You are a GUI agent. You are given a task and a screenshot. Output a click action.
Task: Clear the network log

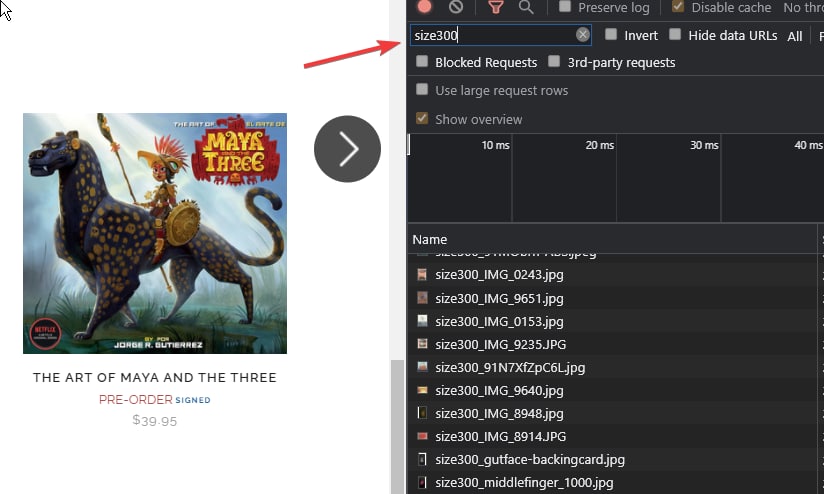click(x=456, y=6)
